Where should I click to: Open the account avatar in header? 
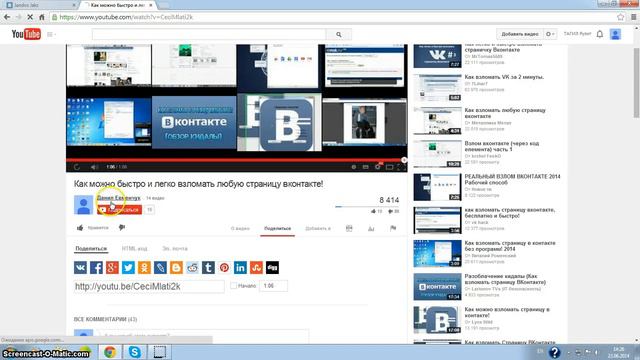tap(615, 34)
